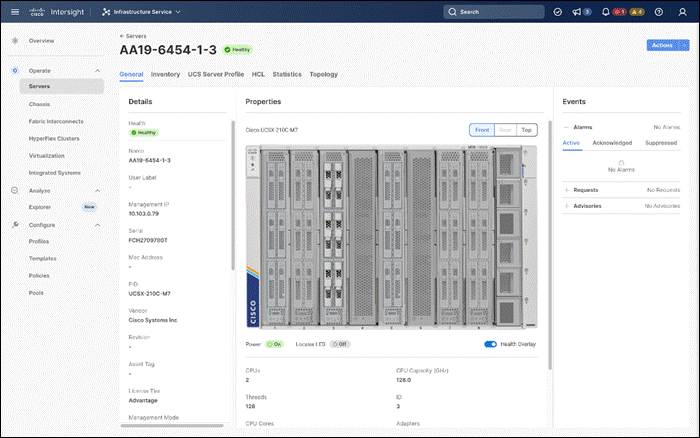Click the Properties panel vertical scrollbar

tap(550, 245)
